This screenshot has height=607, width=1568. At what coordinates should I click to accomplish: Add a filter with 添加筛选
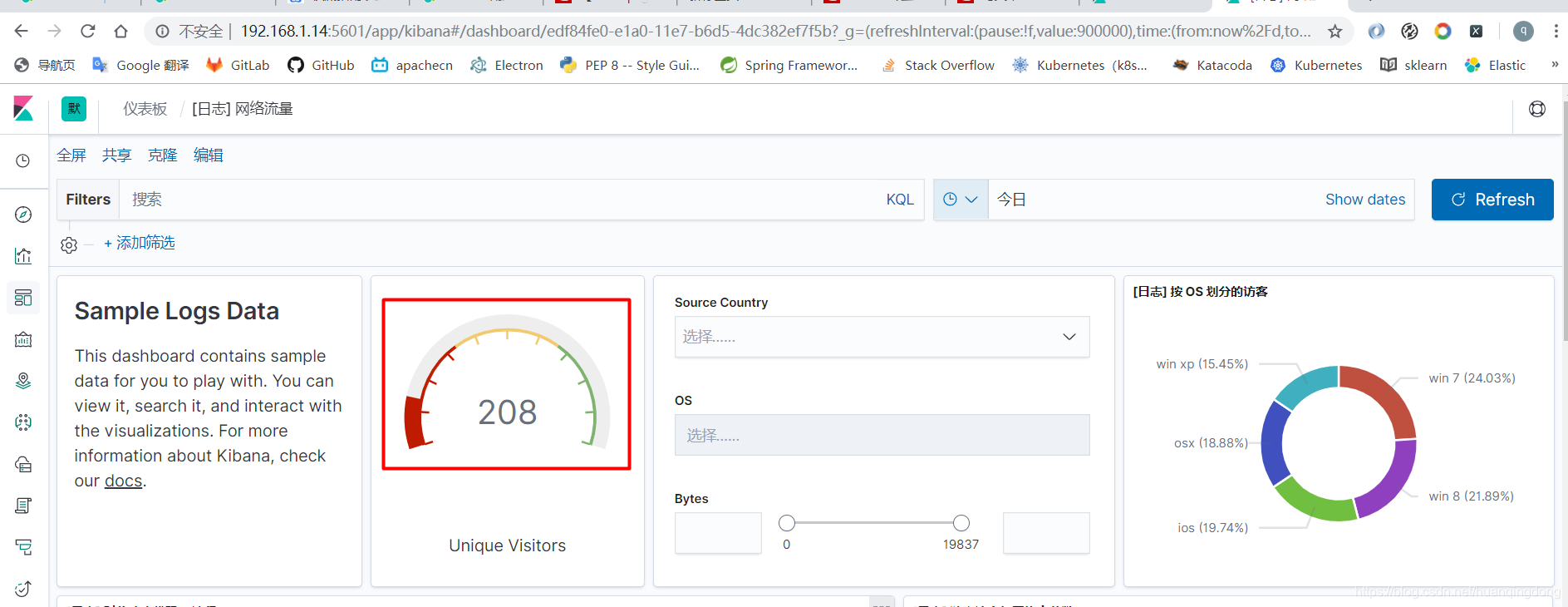click(x=140, y=243)
